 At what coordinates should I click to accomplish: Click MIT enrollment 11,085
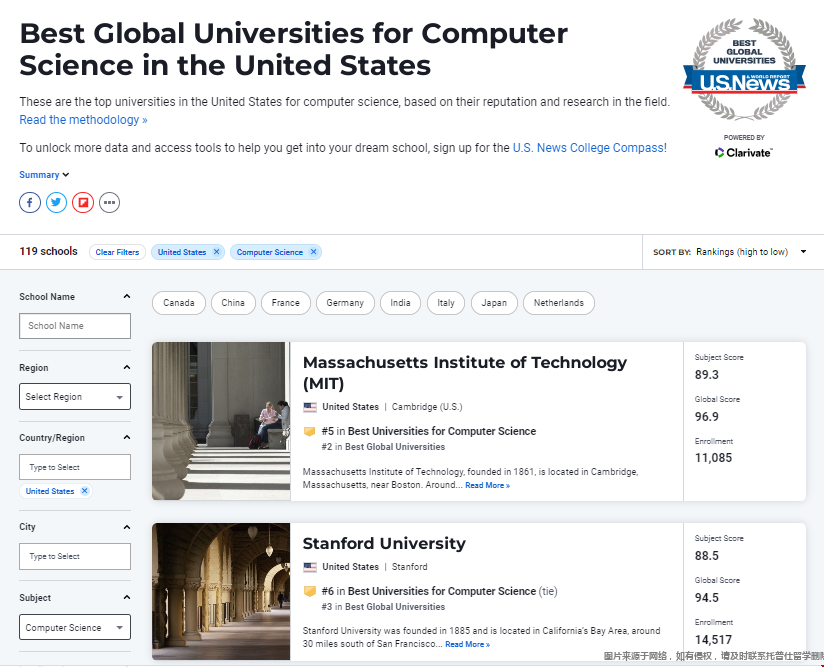tap(713, 458)
